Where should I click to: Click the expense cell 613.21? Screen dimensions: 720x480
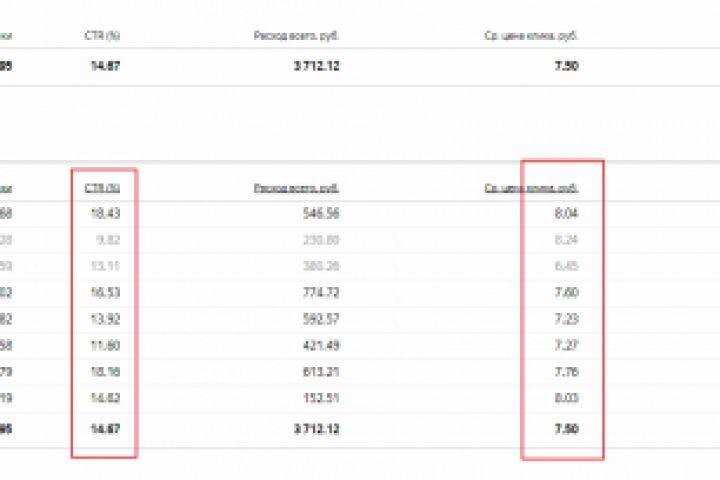320,372
